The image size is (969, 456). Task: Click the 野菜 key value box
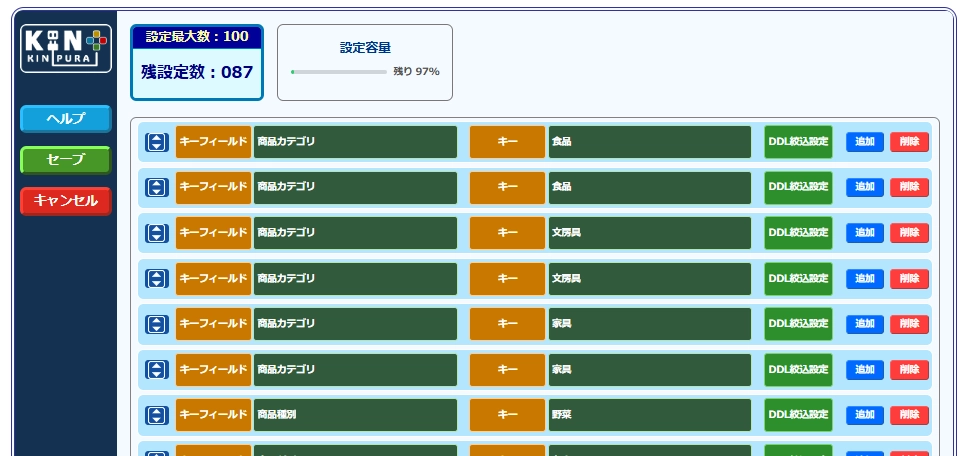pyautogui.click(x=650, y=415)
